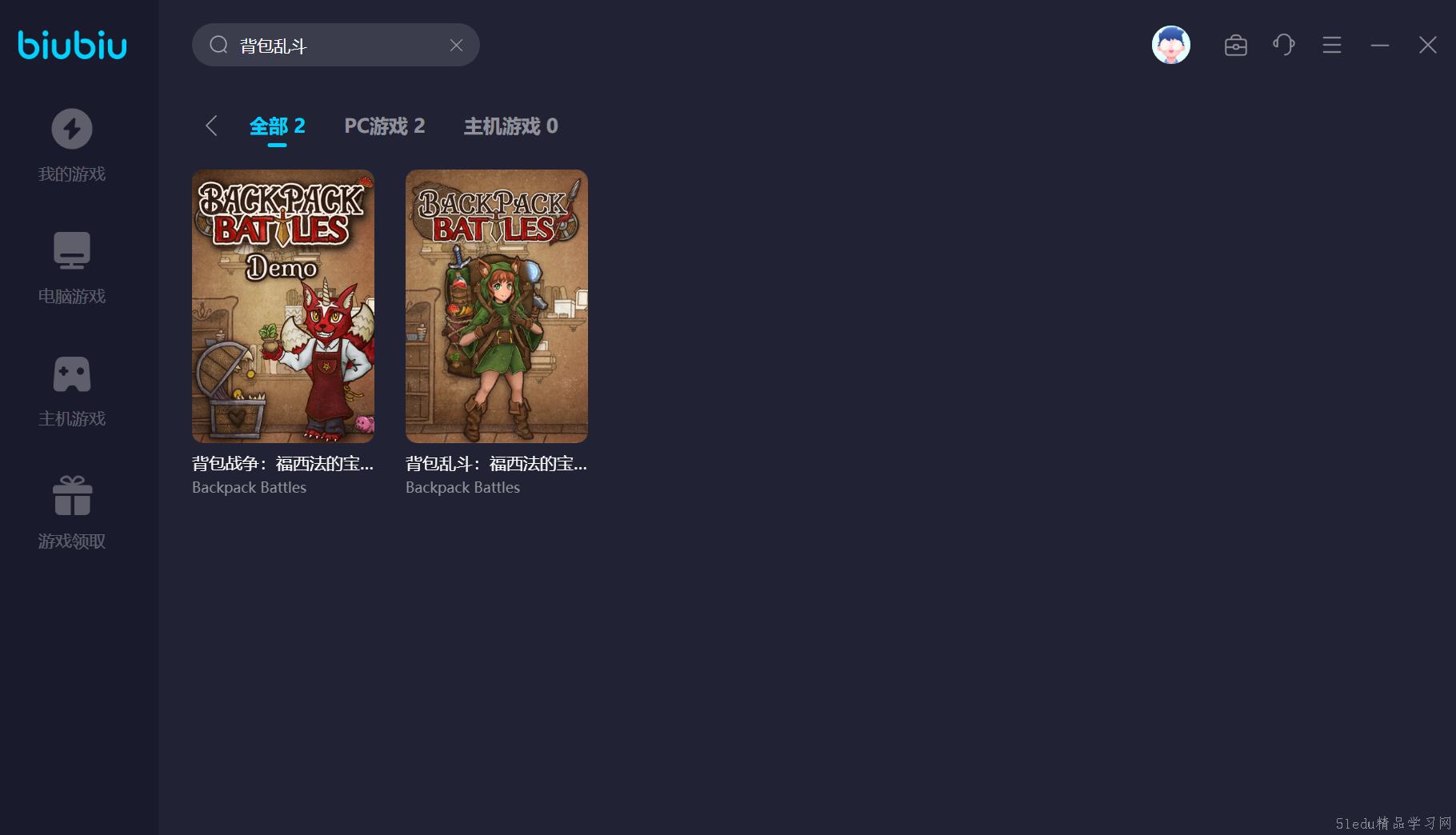This screenshot has width=1456, height=835.
Task: Click 游戏领取 sidebar label
Action: 72,541
